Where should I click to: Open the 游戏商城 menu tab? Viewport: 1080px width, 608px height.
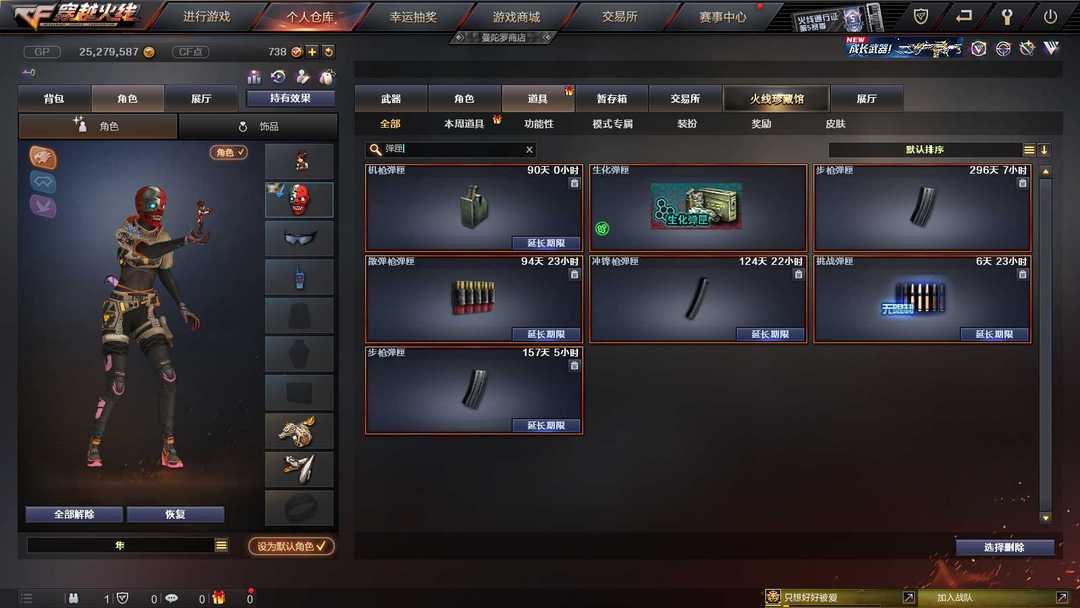[x=517, y=17]
